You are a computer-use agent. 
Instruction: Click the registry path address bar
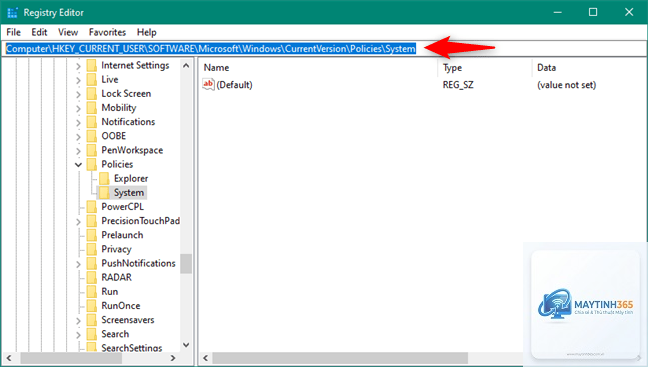(324, 49)
